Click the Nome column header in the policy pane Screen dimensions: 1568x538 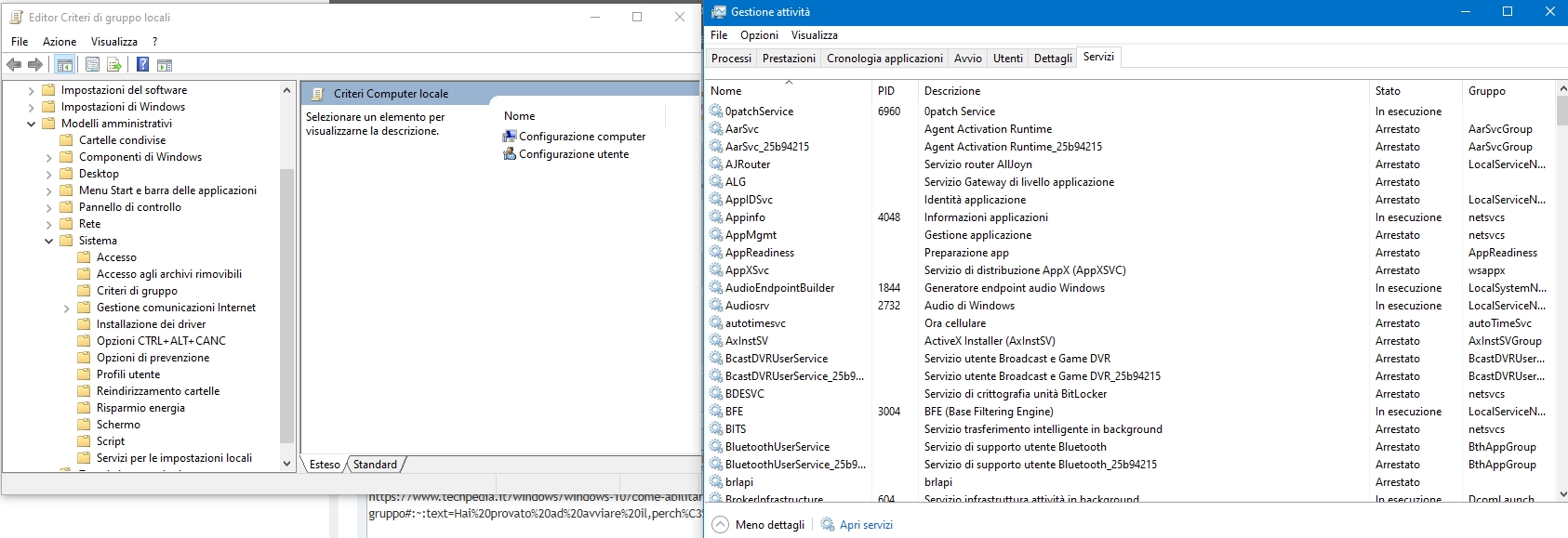click(x=582, y=116)
